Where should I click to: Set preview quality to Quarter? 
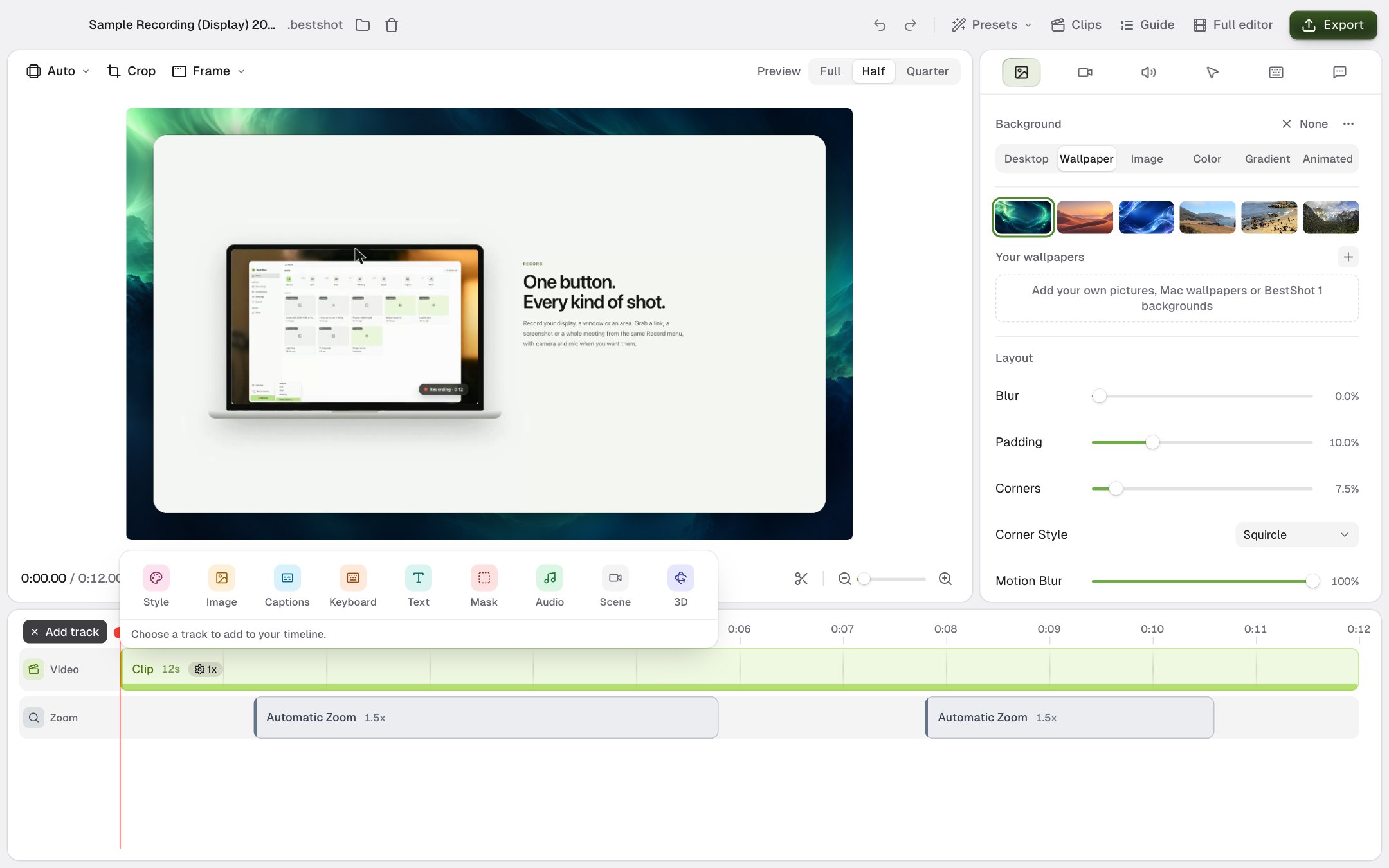tap(927, 71)
